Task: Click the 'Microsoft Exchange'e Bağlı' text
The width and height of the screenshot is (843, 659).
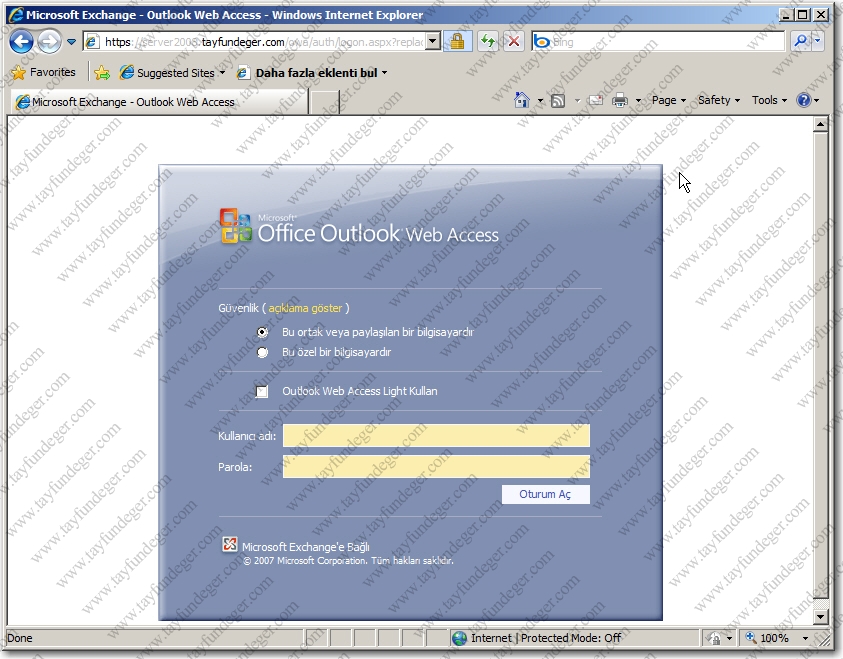Action: (305, 547)
